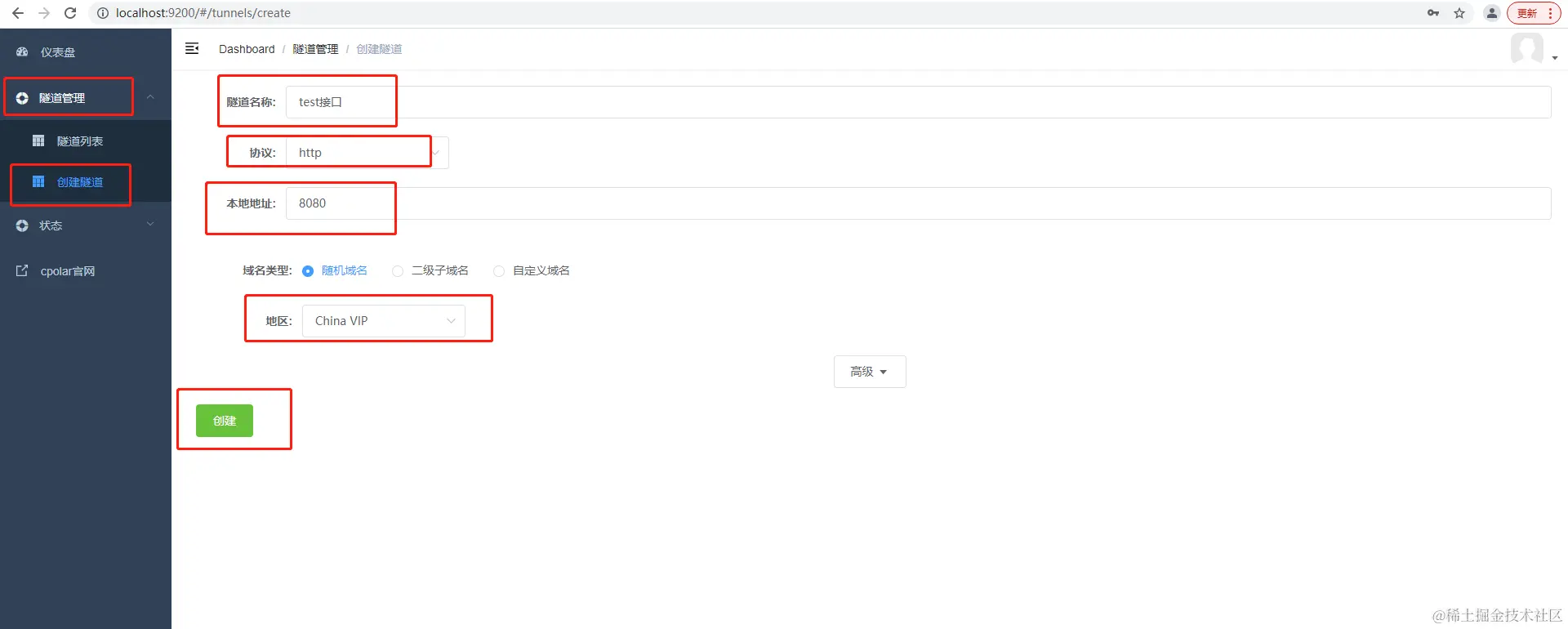Expand the 高级 advanced options
Viewport: 1568px width, 629px height.
(x=870, y=372)
